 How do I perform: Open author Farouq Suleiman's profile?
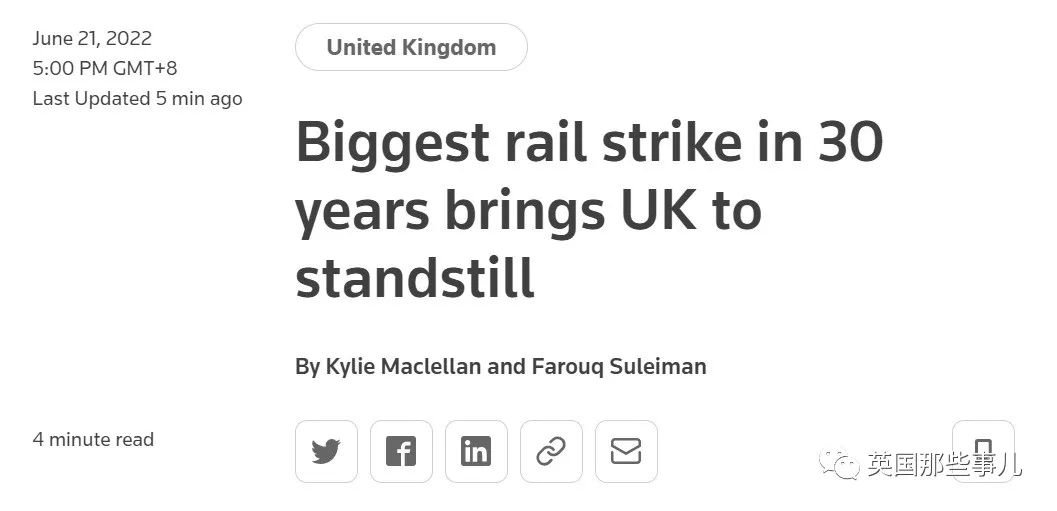[x=619, y=367]
